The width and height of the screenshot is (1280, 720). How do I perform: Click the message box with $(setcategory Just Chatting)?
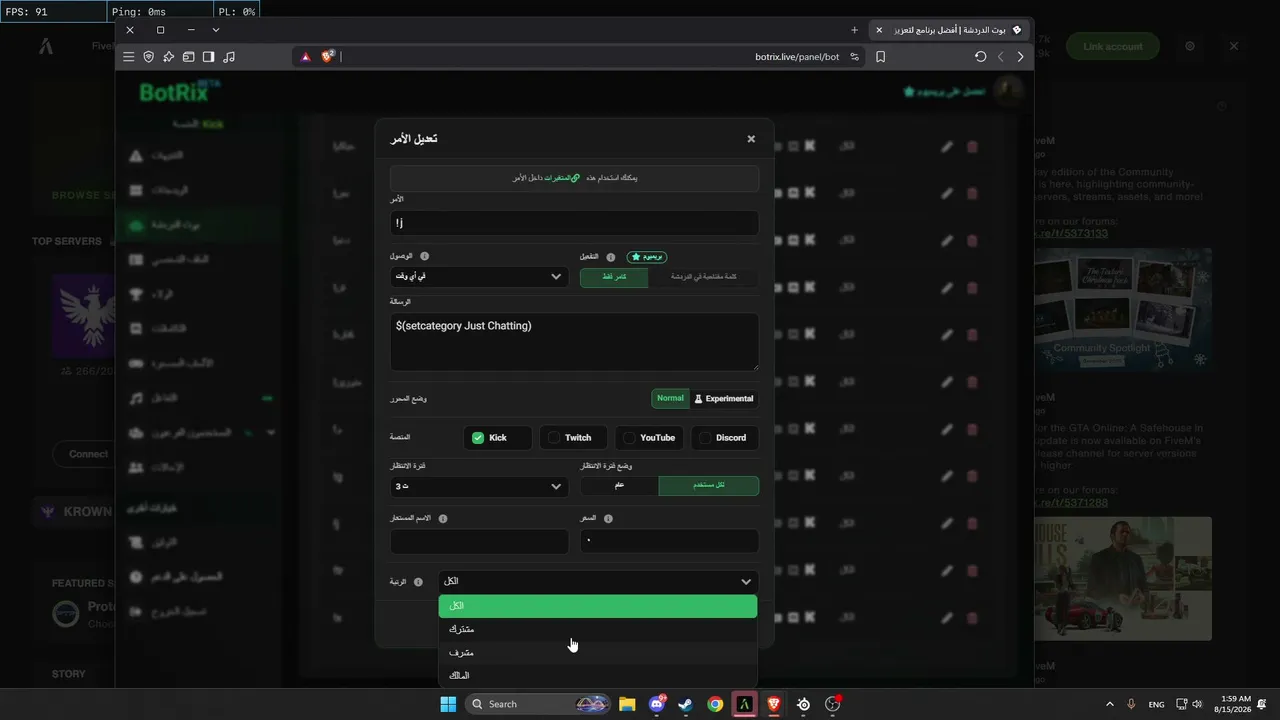(574, 341)
